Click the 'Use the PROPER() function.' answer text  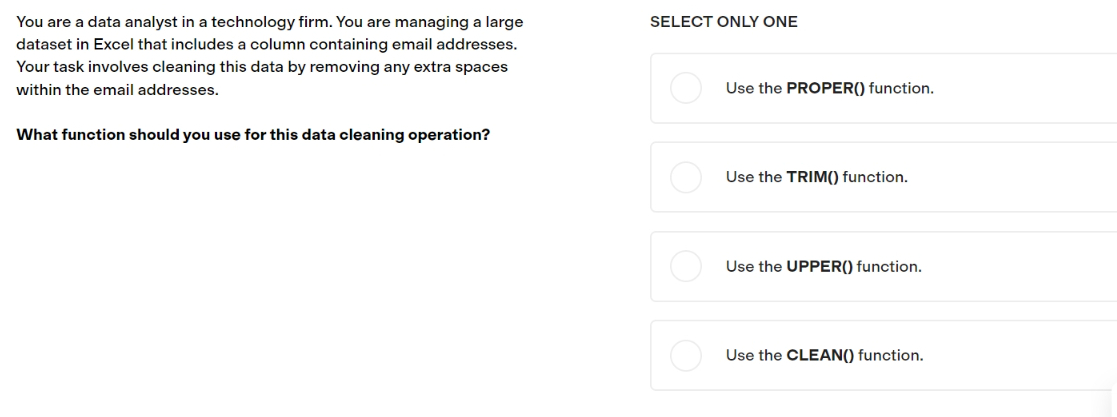click(x=830, y=88)
